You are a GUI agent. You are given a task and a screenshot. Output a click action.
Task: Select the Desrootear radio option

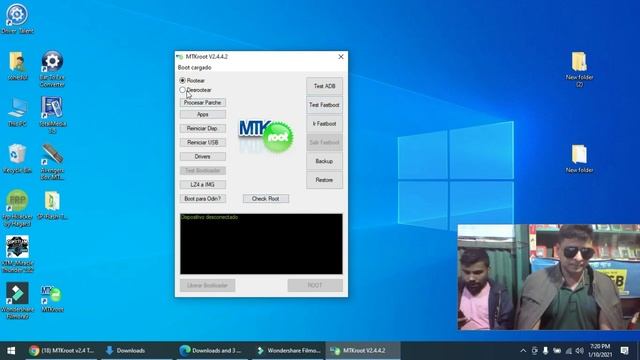click(x=182, y=90)
